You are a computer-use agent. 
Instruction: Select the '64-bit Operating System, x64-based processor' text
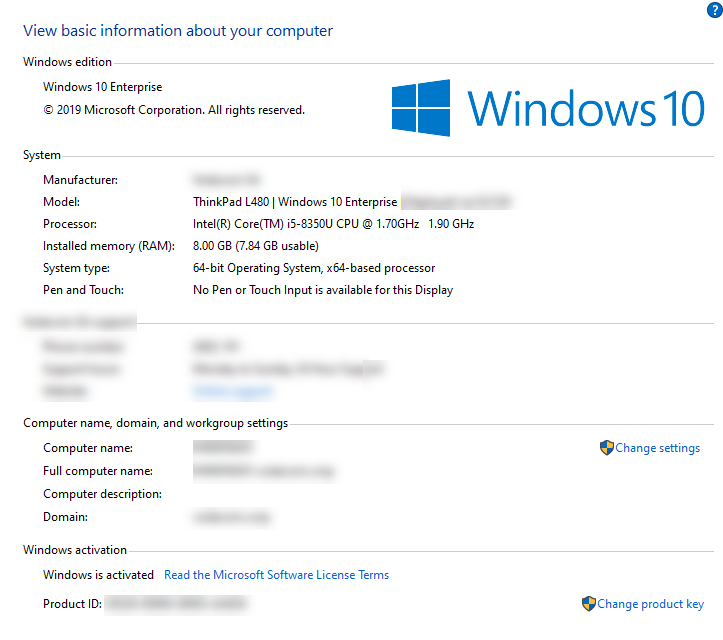(x=314, y=268)
